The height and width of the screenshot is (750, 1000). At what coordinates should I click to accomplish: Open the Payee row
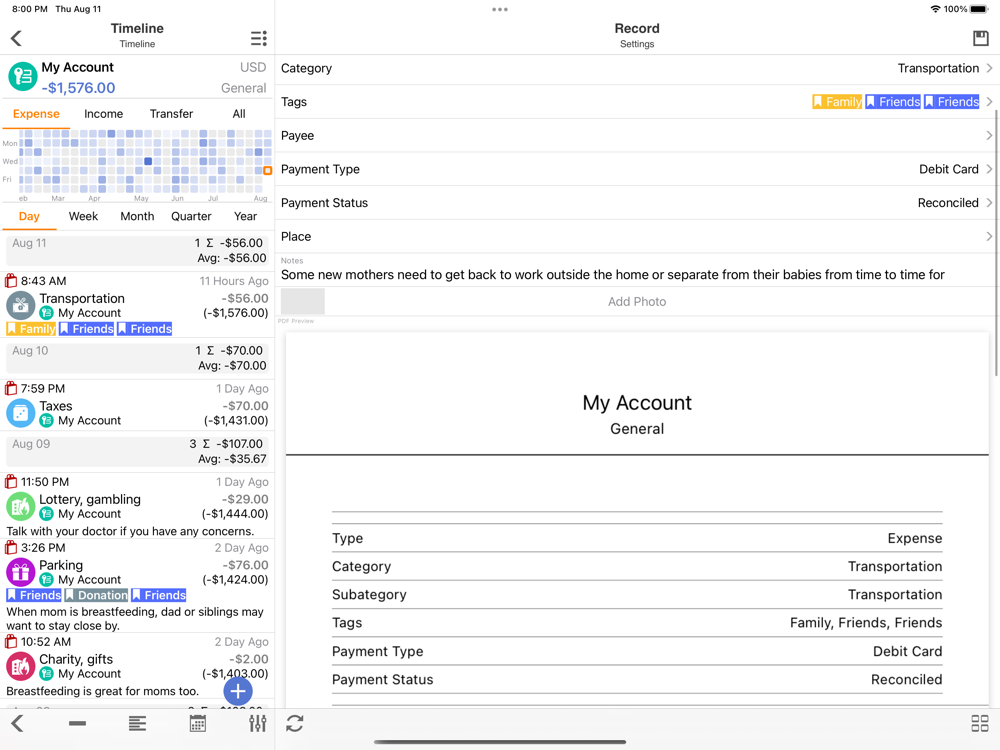[636, 135]
